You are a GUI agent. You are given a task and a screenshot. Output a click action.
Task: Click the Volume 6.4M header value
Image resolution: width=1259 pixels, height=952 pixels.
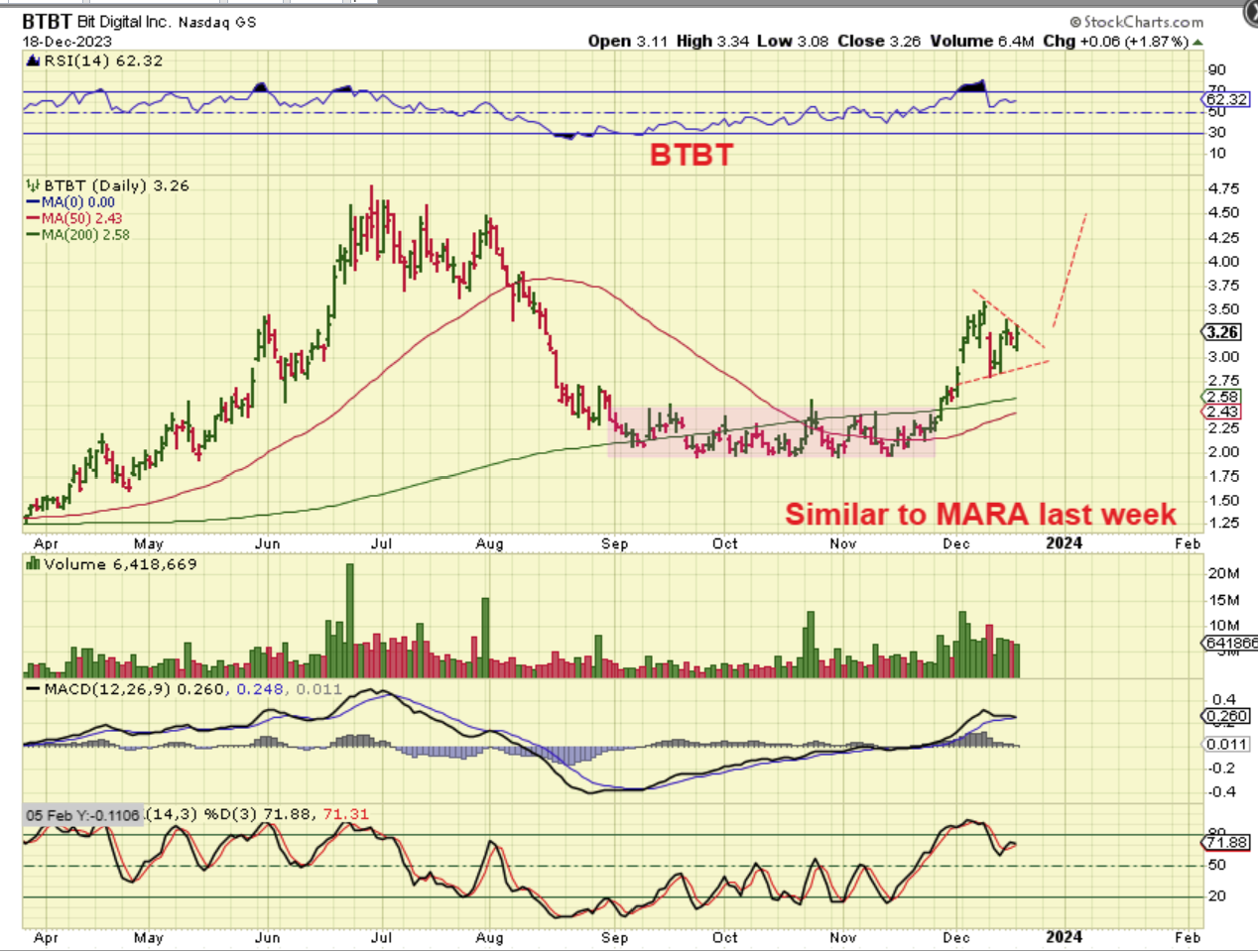(982, 41)
